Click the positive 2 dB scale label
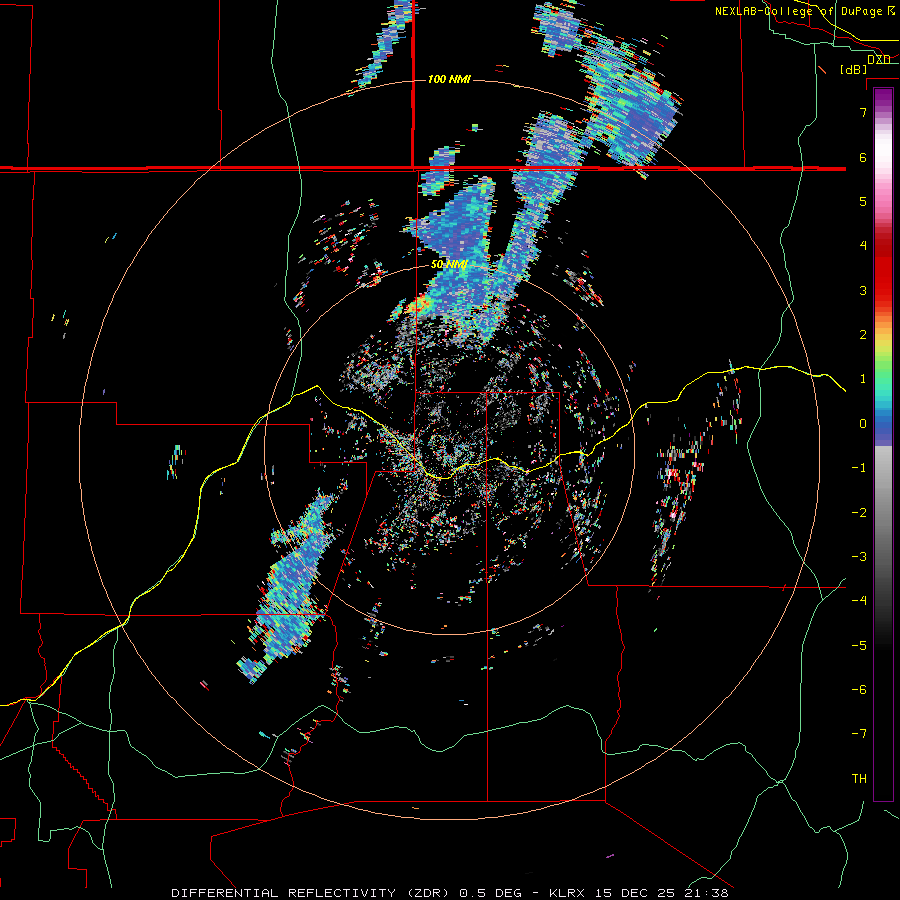Viewport: 900px width, 900px height. pyautogui.click(x=863, y=335)
